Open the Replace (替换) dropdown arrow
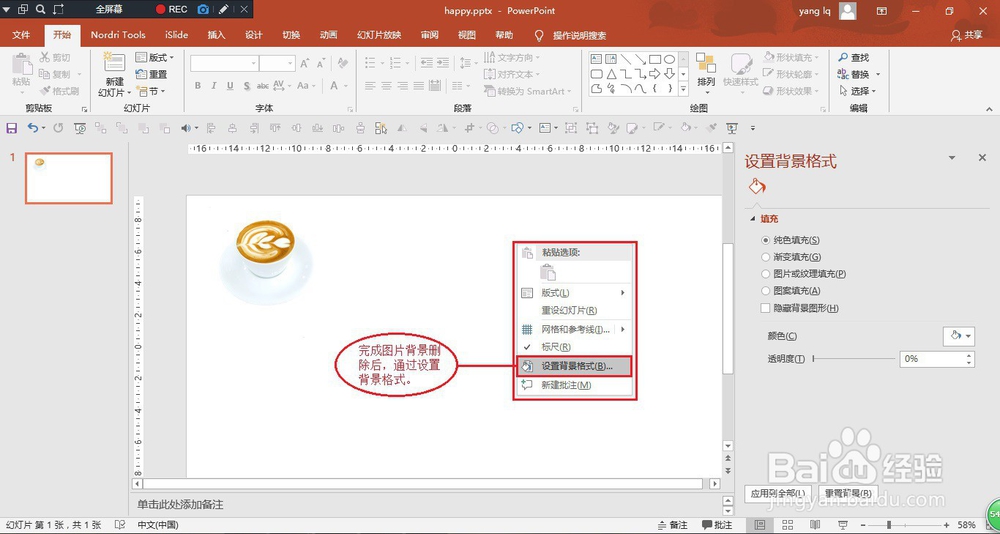This screenshot has width=1000, height=534. 878,75
